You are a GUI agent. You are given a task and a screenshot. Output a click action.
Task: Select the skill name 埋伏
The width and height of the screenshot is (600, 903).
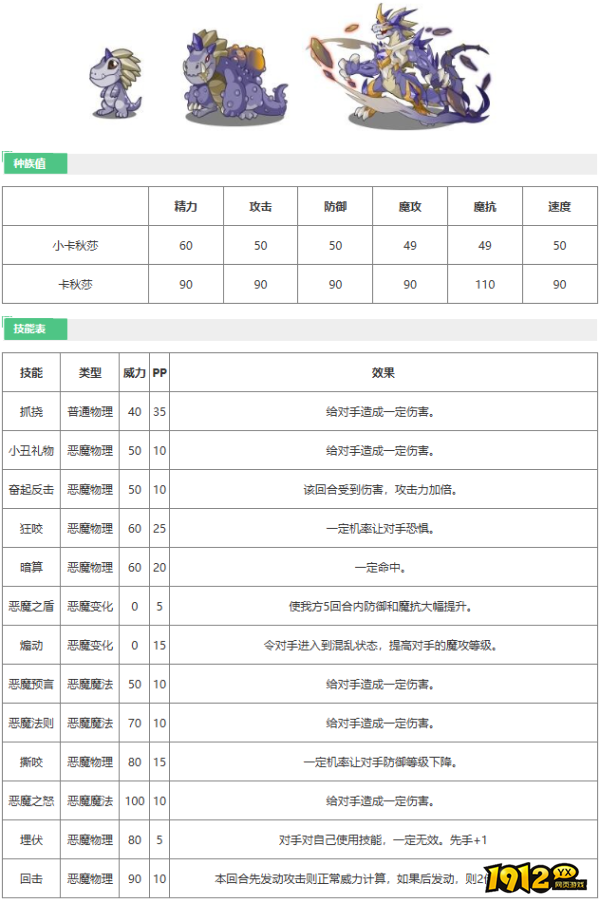pyautogui.click(x=31, y=840)
